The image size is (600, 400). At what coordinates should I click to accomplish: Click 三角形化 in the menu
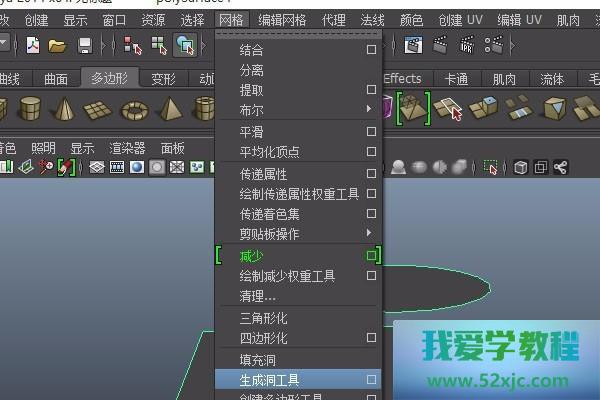pos(263,318)
